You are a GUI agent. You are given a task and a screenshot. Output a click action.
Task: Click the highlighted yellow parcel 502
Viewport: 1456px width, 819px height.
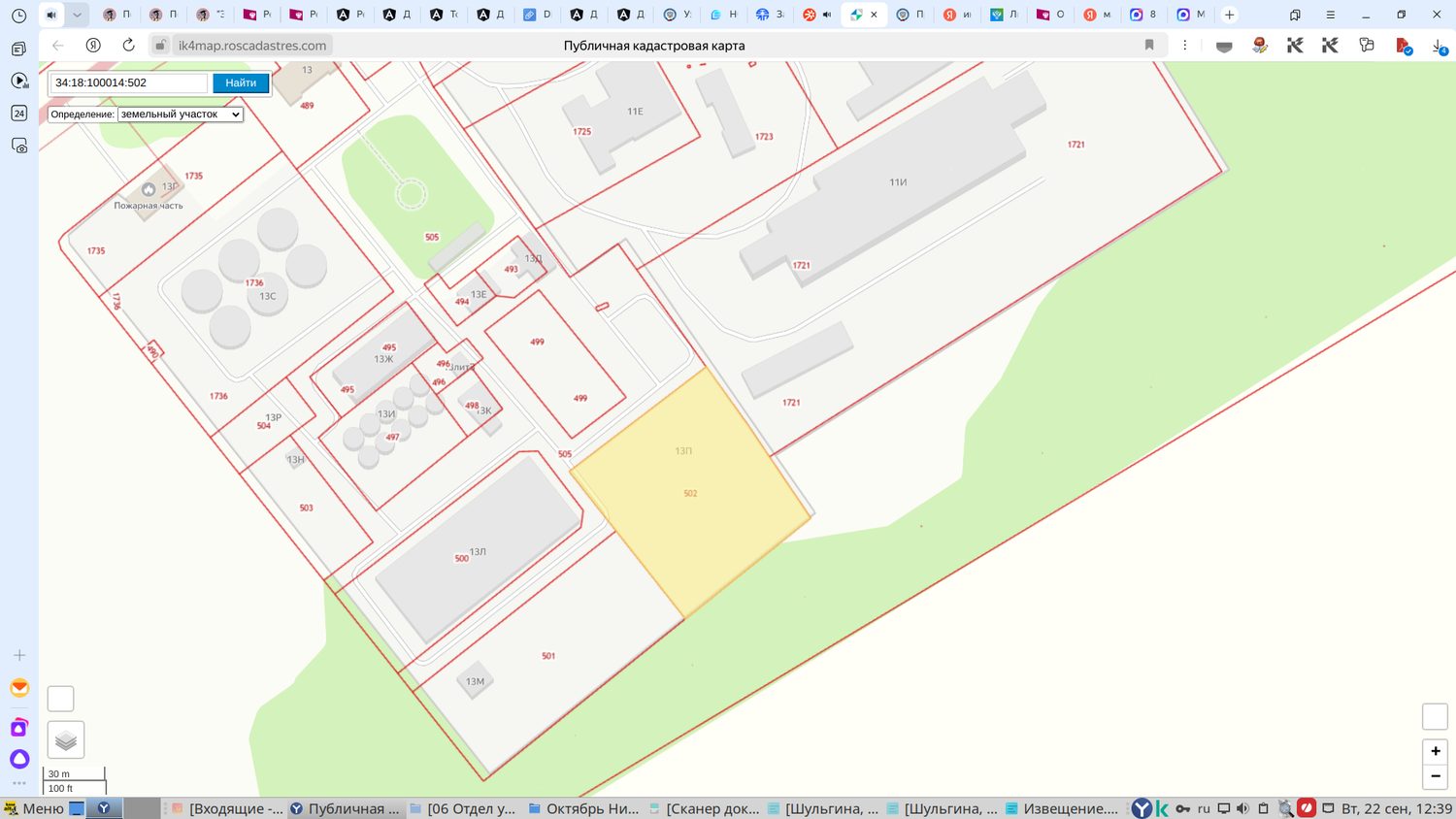coord(690,493)
